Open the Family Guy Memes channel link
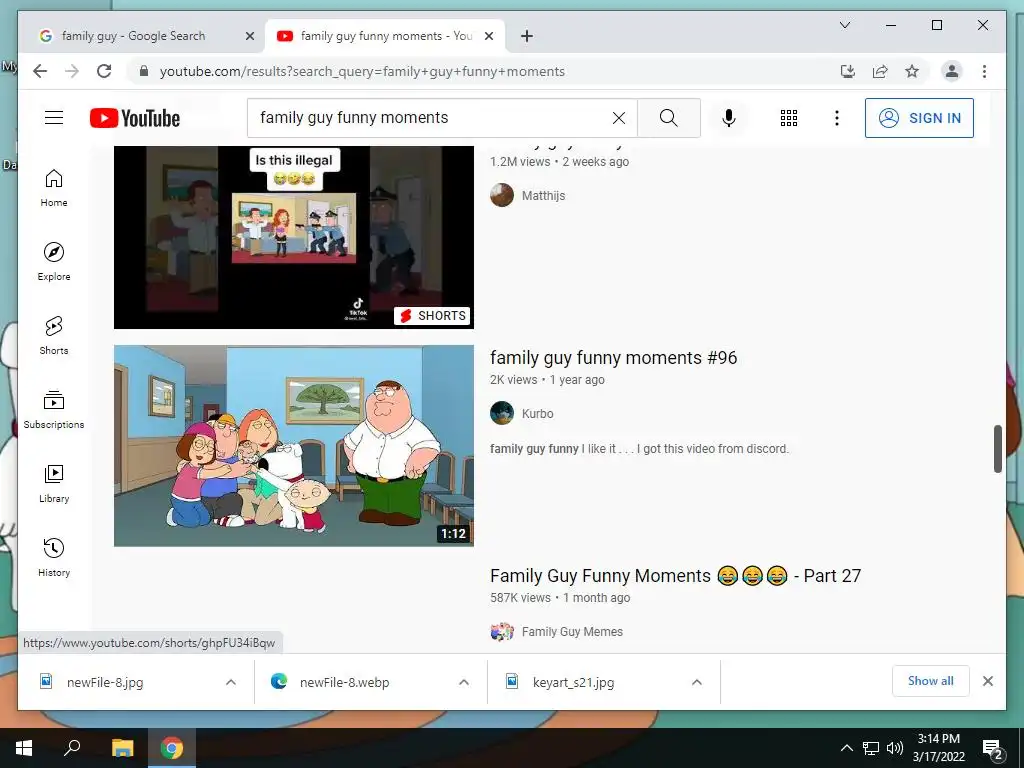The width and height of the screenshot is (1024, 768). (572, 632)
